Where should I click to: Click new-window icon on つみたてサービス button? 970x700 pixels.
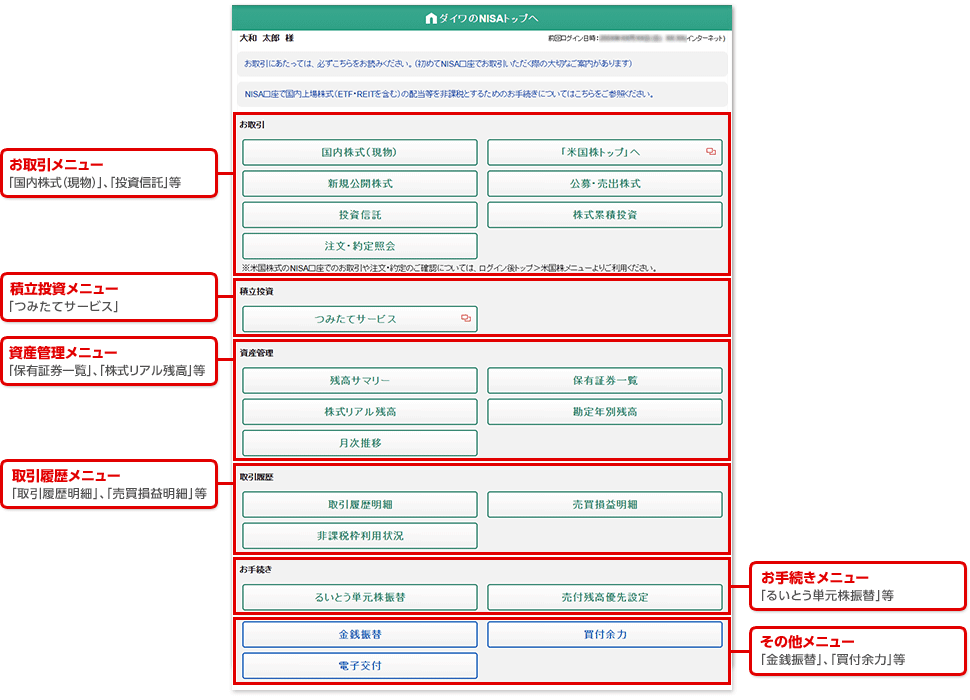pyautogui.click(x=466, y=319)
